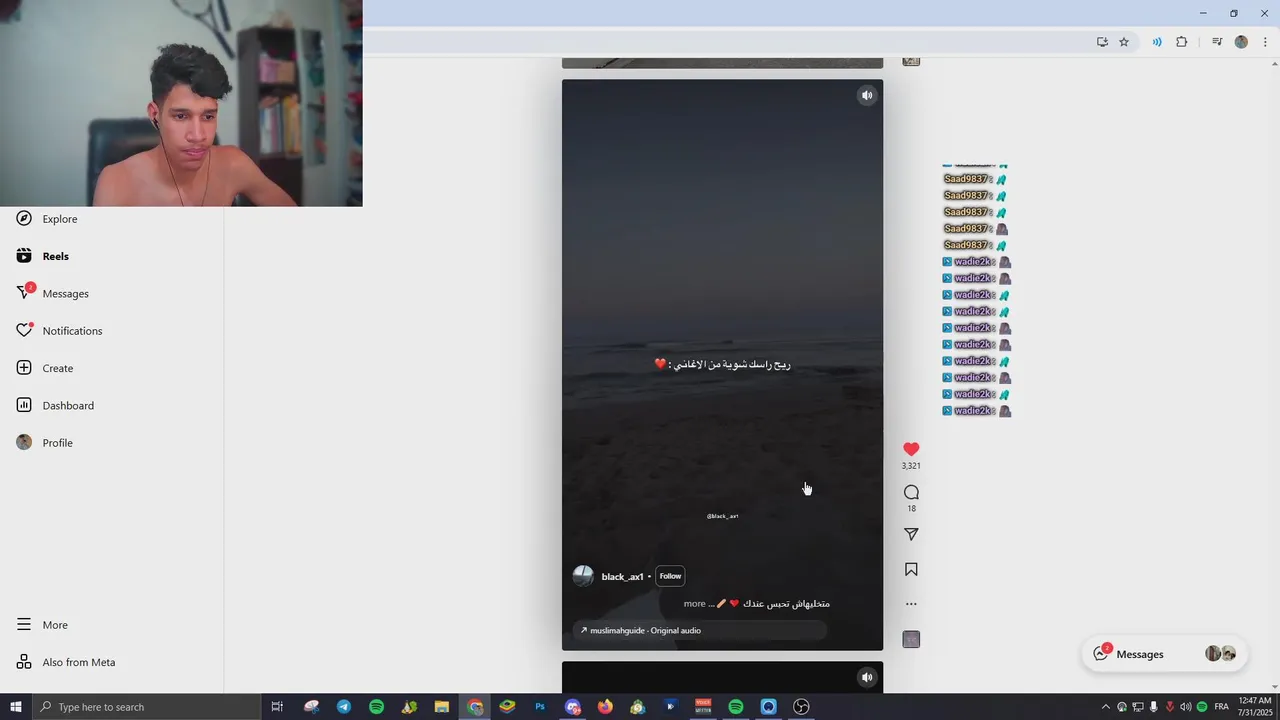Screen dimensions: 1280x720
Task: Toggle sound on the next reel below
Action: point(867,677)
